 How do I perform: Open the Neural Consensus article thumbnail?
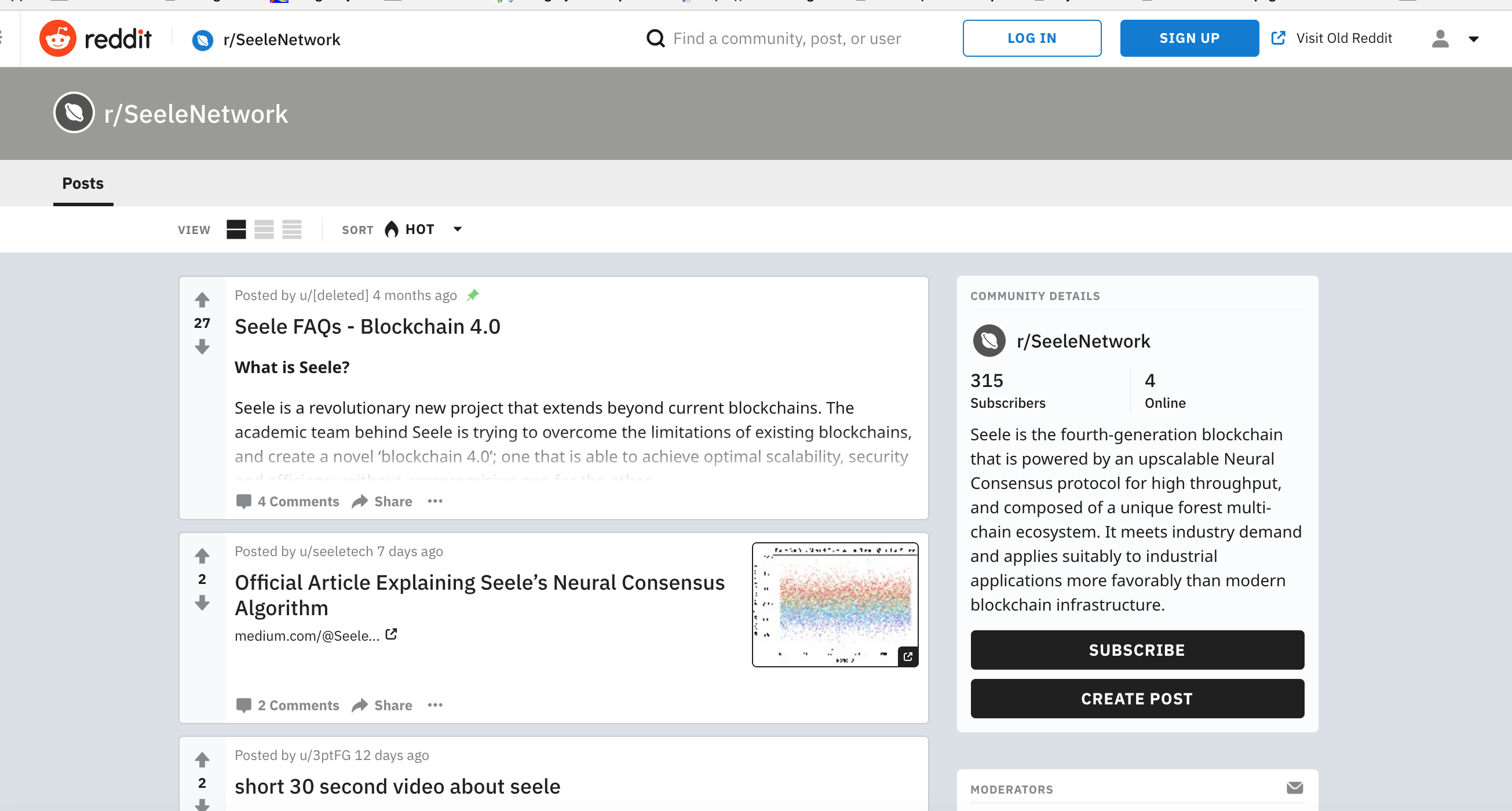pos(834,604)
